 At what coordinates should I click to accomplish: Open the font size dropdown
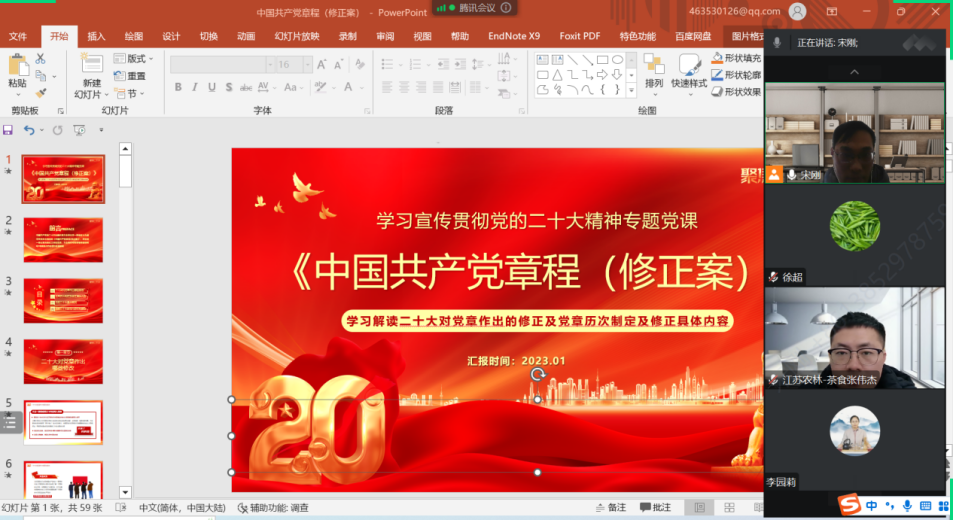point(309,64)
